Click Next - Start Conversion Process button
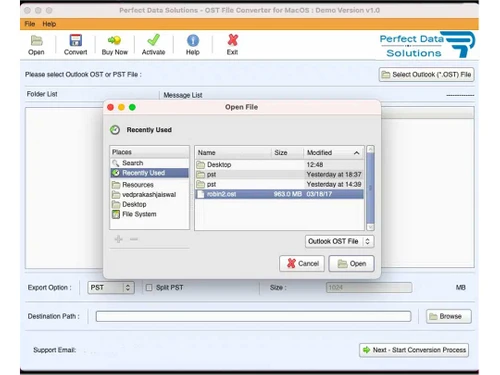 (x=414, y=350)
